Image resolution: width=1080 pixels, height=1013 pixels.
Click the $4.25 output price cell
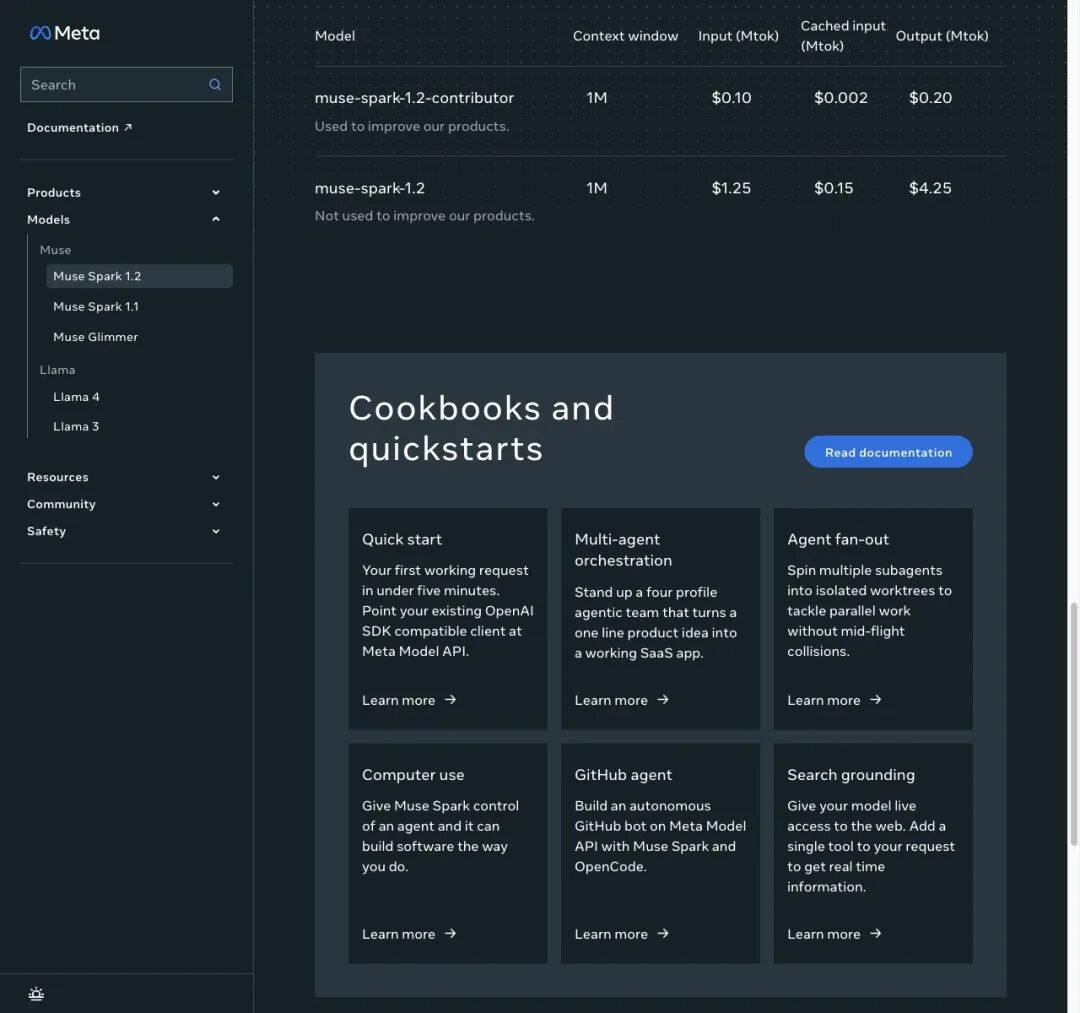pyautogui.click(x=931, y=188)
